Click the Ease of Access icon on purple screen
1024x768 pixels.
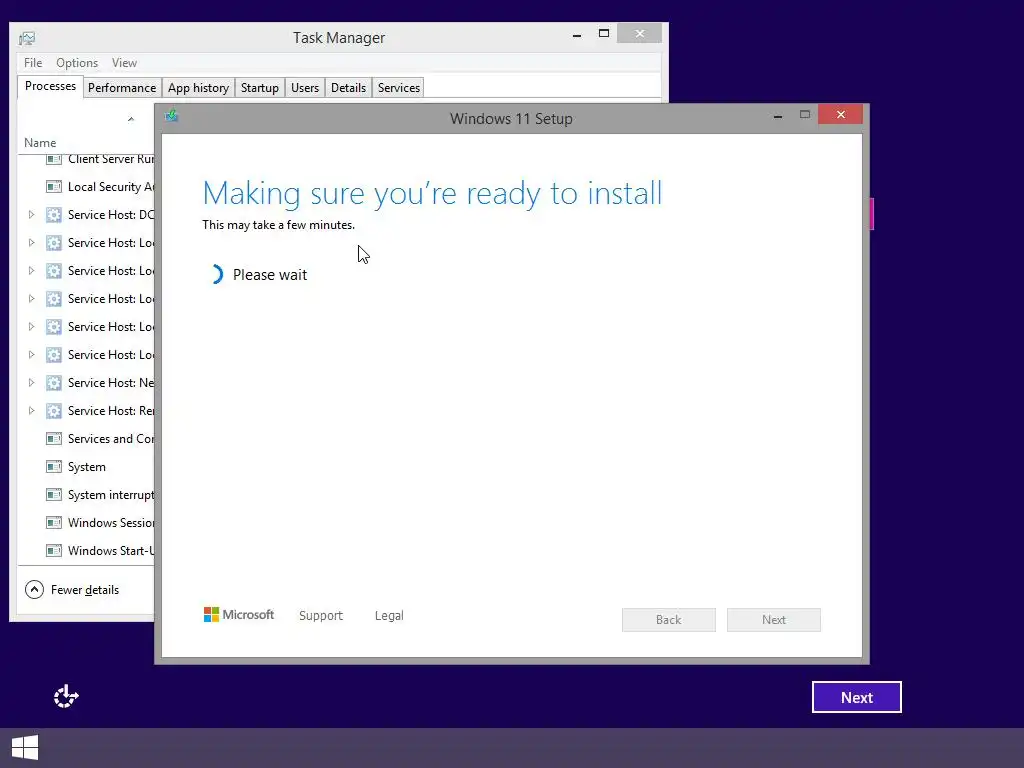(66, 697)
